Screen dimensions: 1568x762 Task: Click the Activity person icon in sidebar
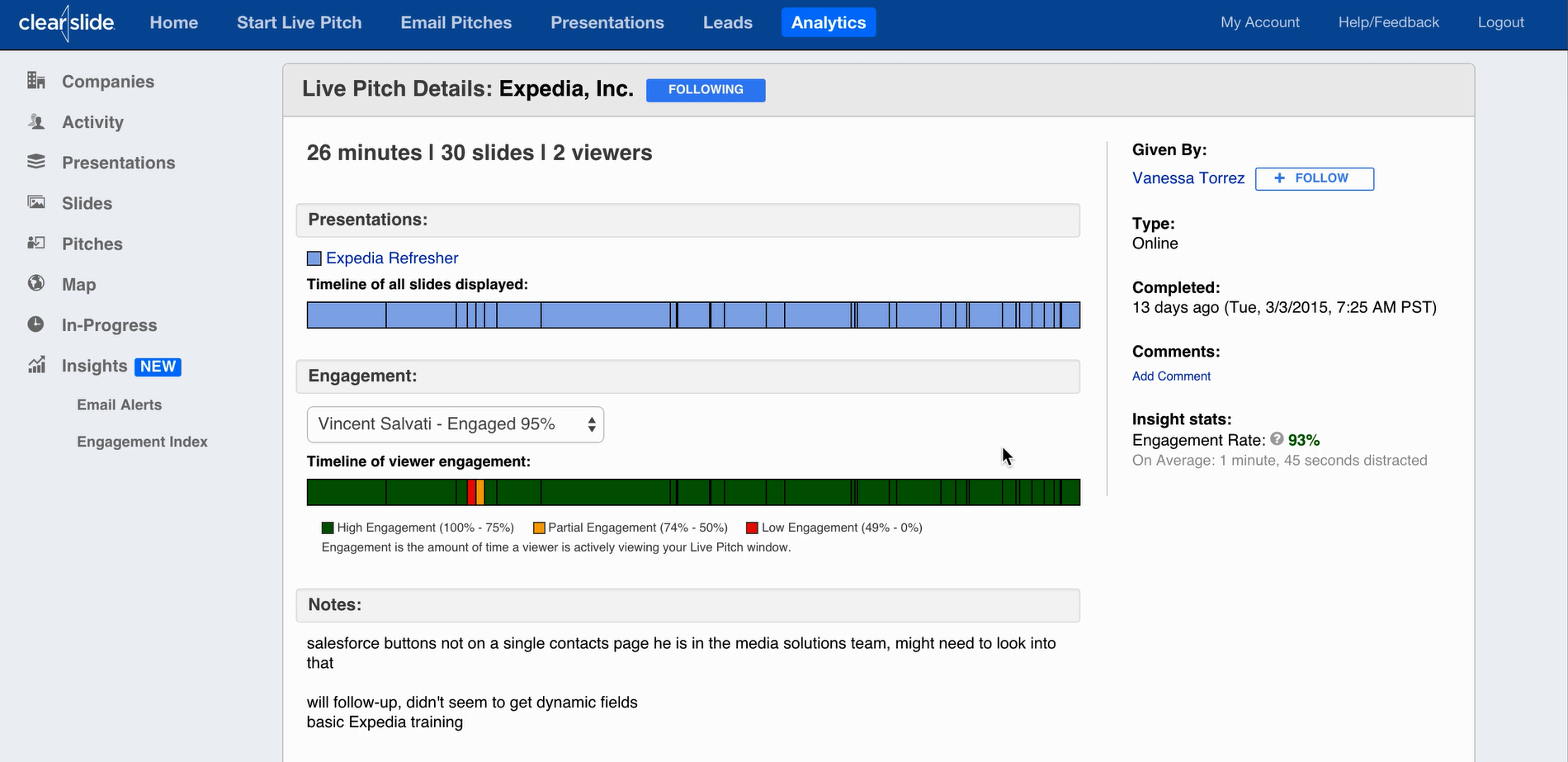pos(35,121)
